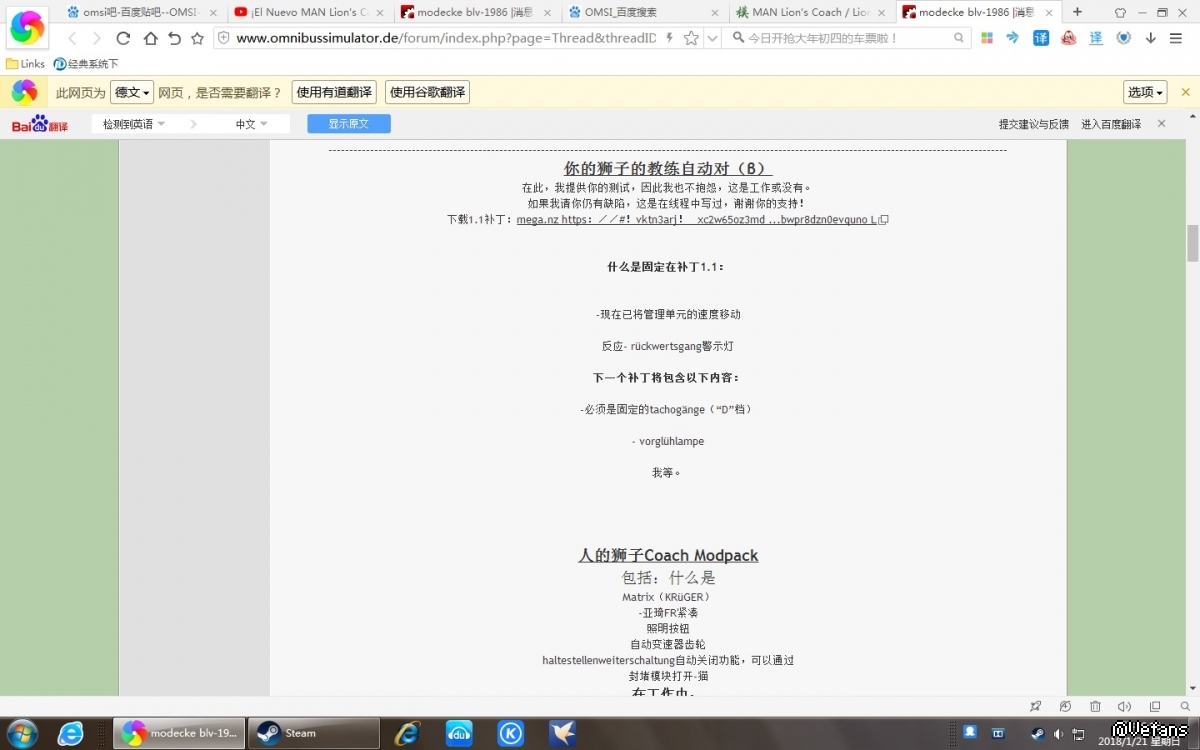Close the yellow translation prompt bar
1200x750 pixels.
(x=1186, y=92)
